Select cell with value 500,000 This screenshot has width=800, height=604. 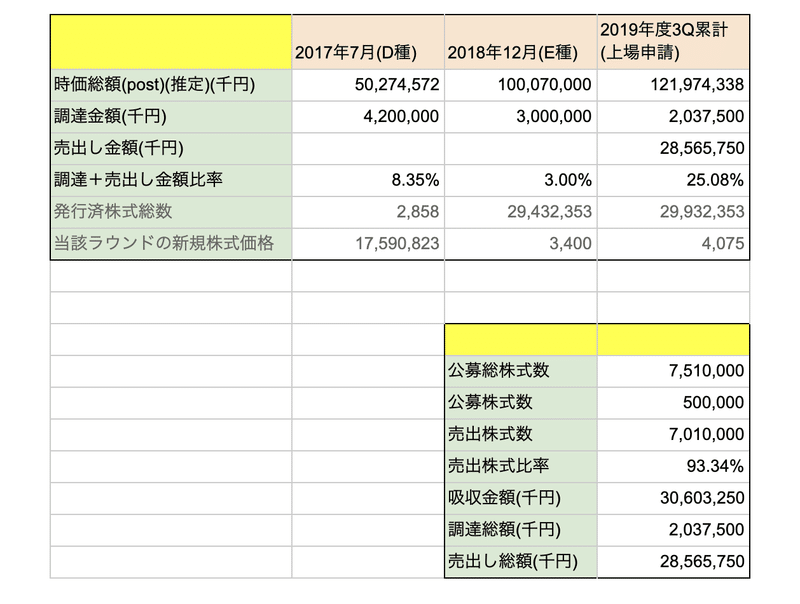click(x=673, y=403)
